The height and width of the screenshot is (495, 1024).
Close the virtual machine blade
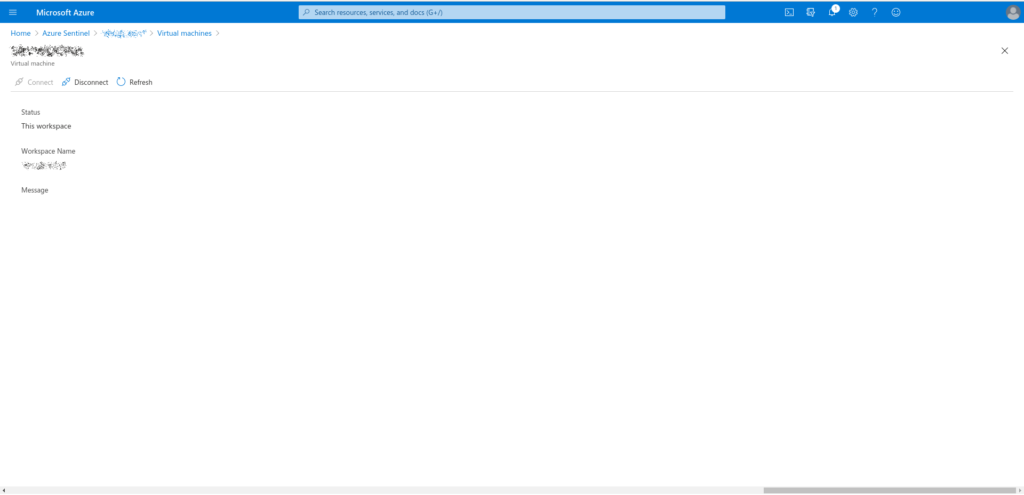pos(1004,50)
